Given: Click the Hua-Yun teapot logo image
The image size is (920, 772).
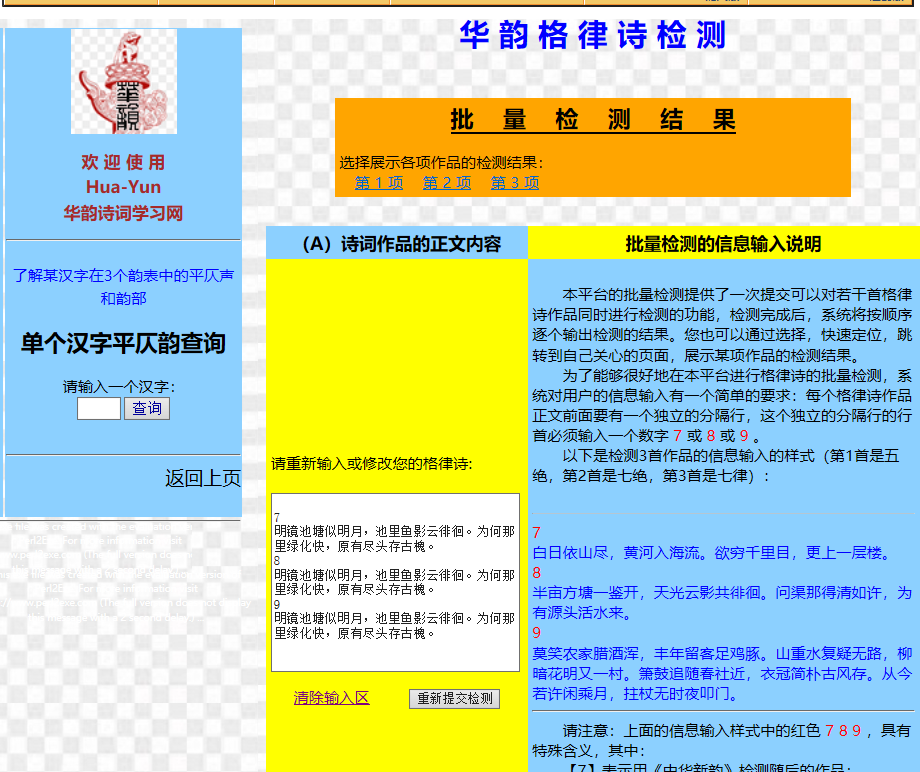Looking at the screenshot, I should 124,82.
